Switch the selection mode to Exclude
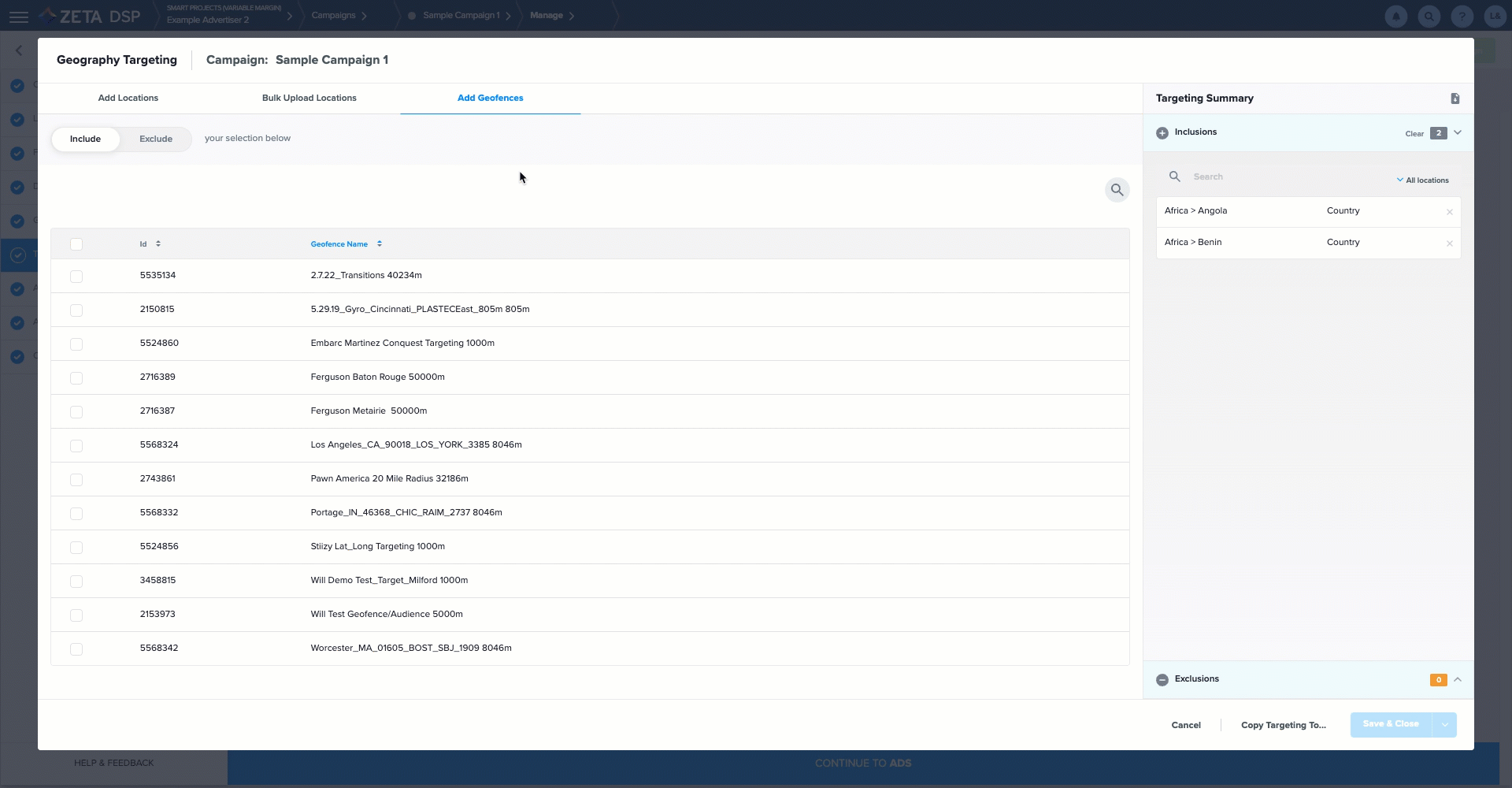 coord(156,139)
